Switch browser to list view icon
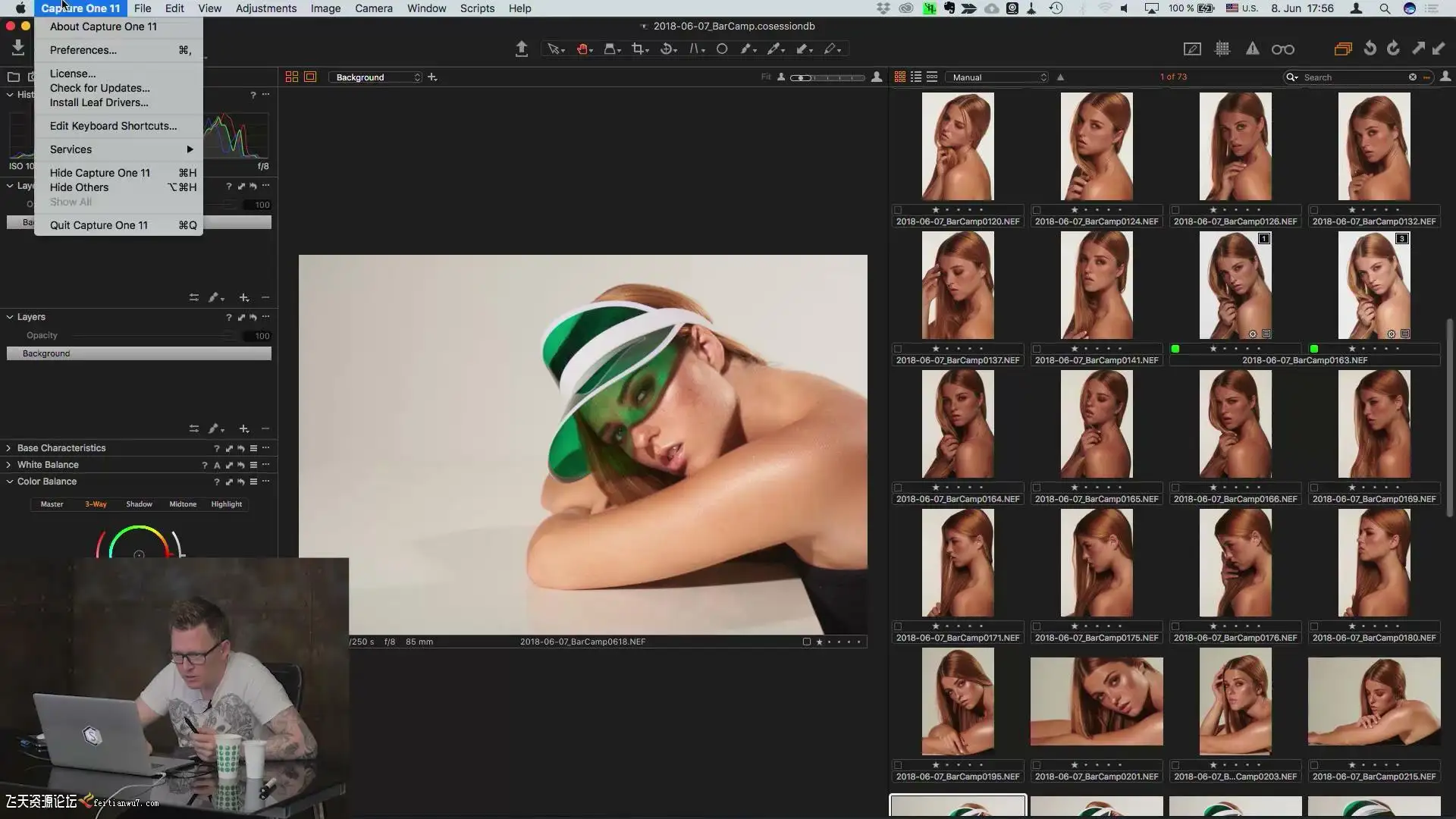1456x819 pixels. pyautogui.click(x=916, y=77)
